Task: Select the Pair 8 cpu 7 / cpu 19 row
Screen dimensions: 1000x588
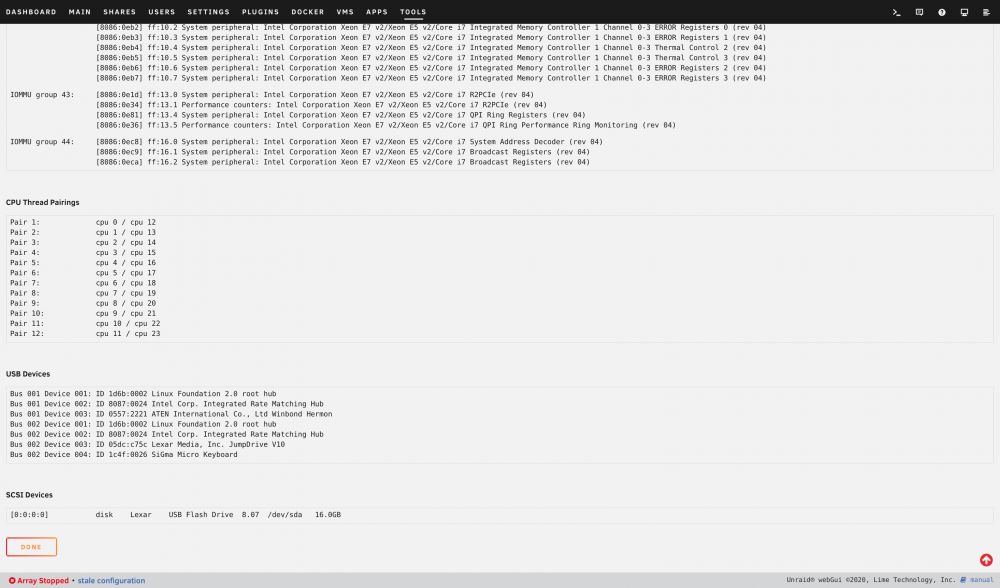Action: [83, 293]
